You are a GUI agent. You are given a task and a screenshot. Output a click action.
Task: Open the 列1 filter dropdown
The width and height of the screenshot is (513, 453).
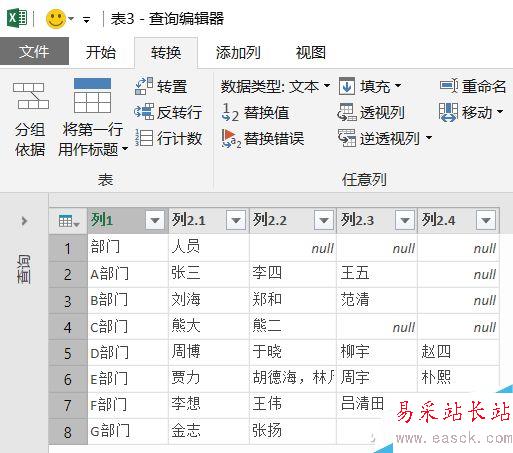pyautogui.click(x=155, y=220)
